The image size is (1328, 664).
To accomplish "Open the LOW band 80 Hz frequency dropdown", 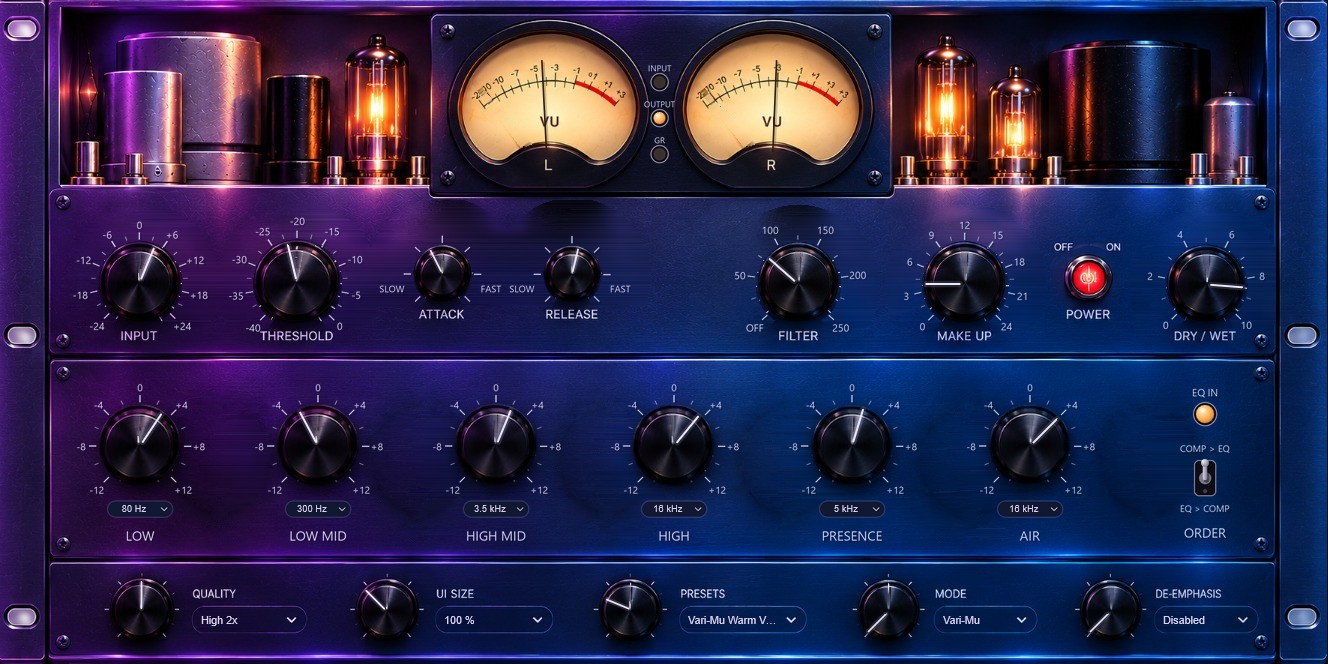I will click(x=140, y=509).
